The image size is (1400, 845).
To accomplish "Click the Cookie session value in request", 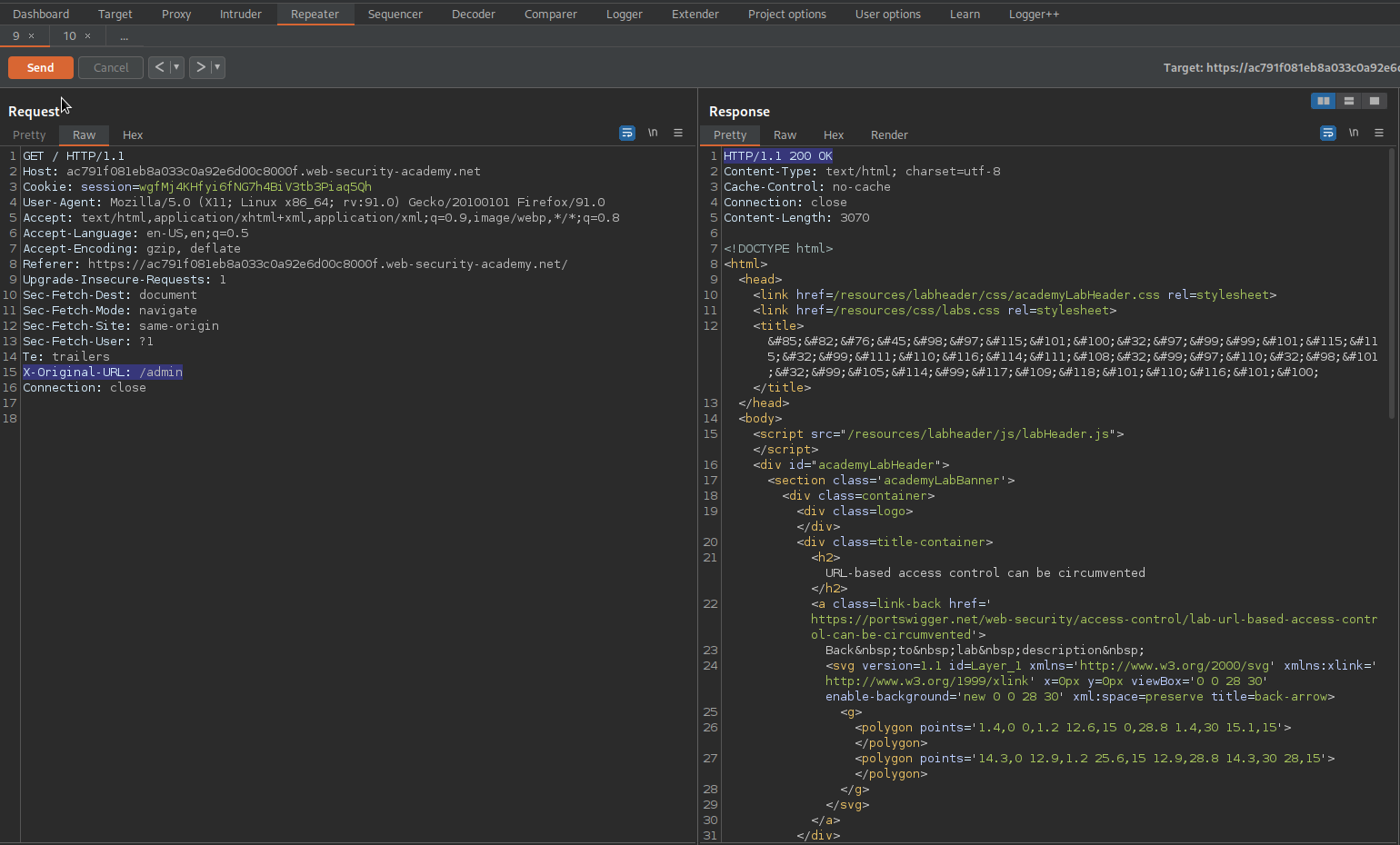I will tap(255, 186).
